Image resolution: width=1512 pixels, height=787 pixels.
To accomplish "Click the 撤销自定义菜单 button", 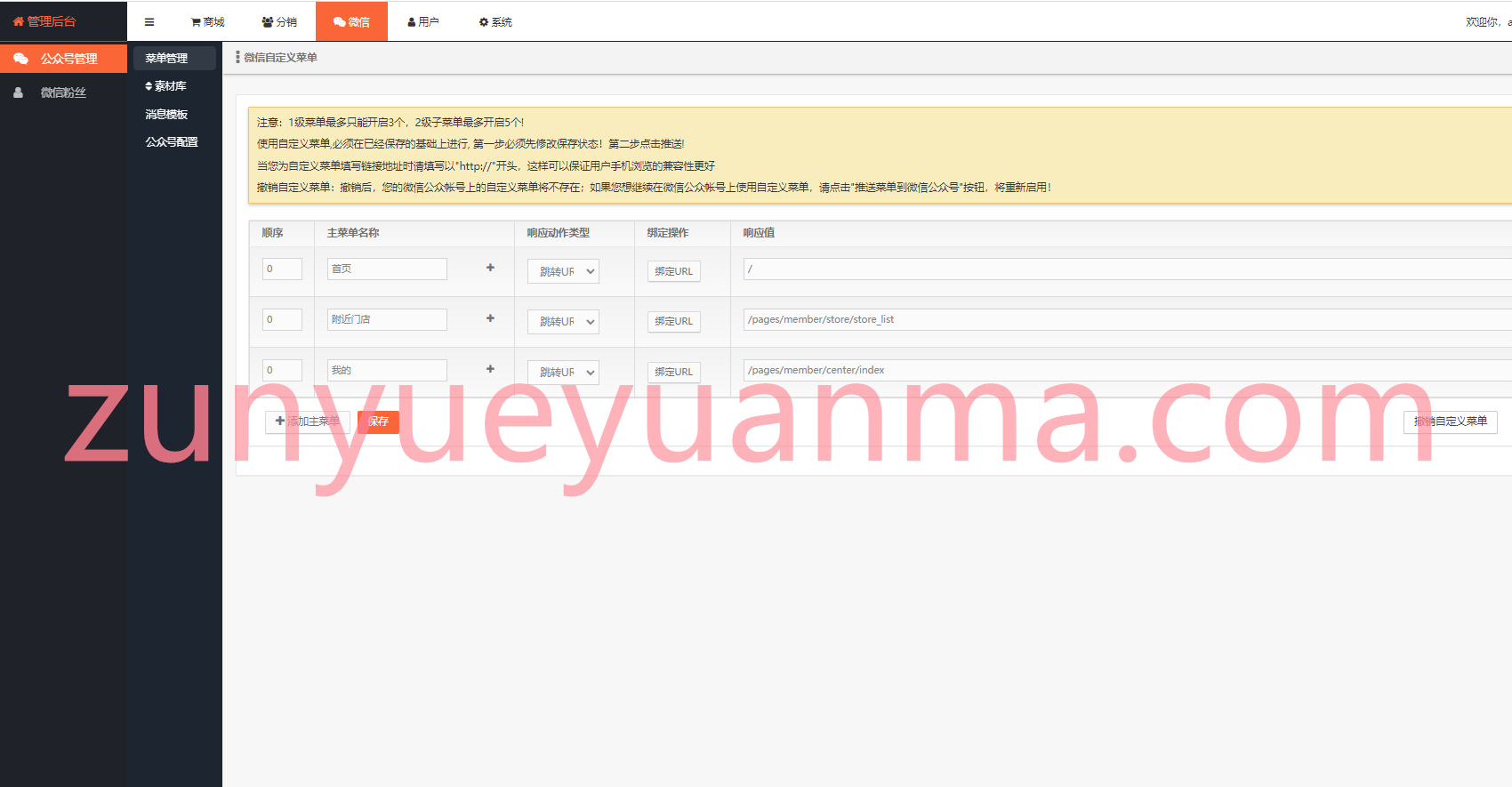I will 1450,422.
